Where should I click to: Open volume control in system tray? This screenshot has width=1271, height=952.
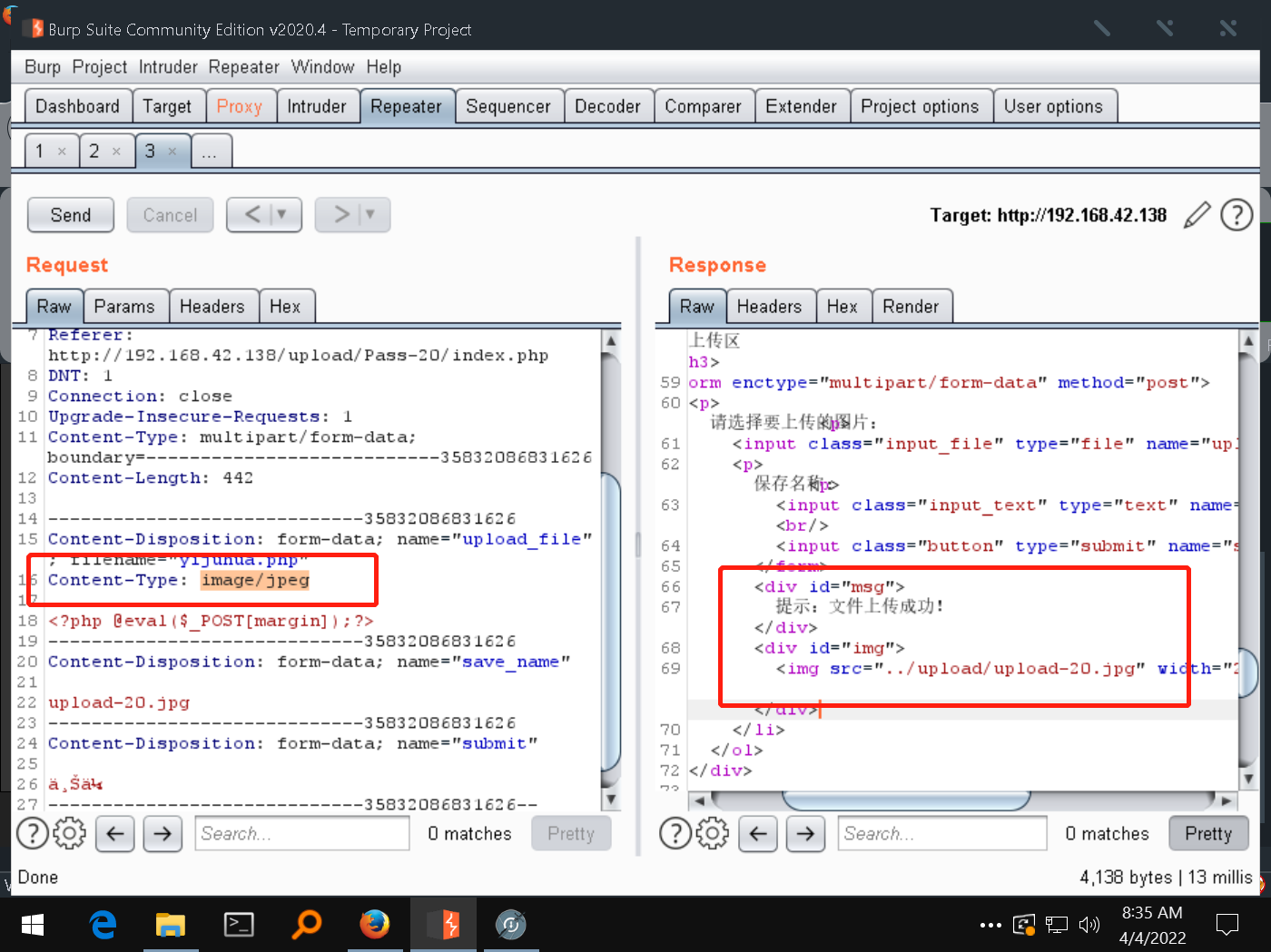(x=1089, y=926)
